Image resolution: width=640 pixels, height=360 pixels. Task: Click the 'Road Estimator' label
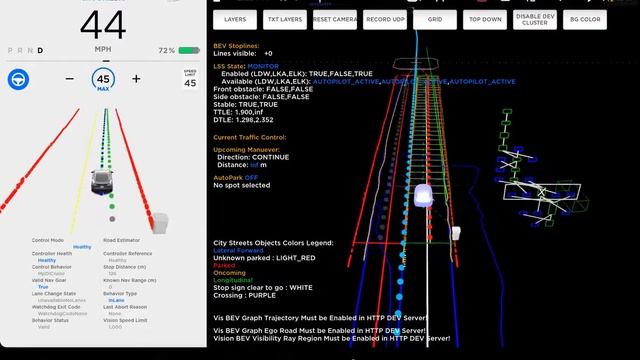click(x=121, y=240)
